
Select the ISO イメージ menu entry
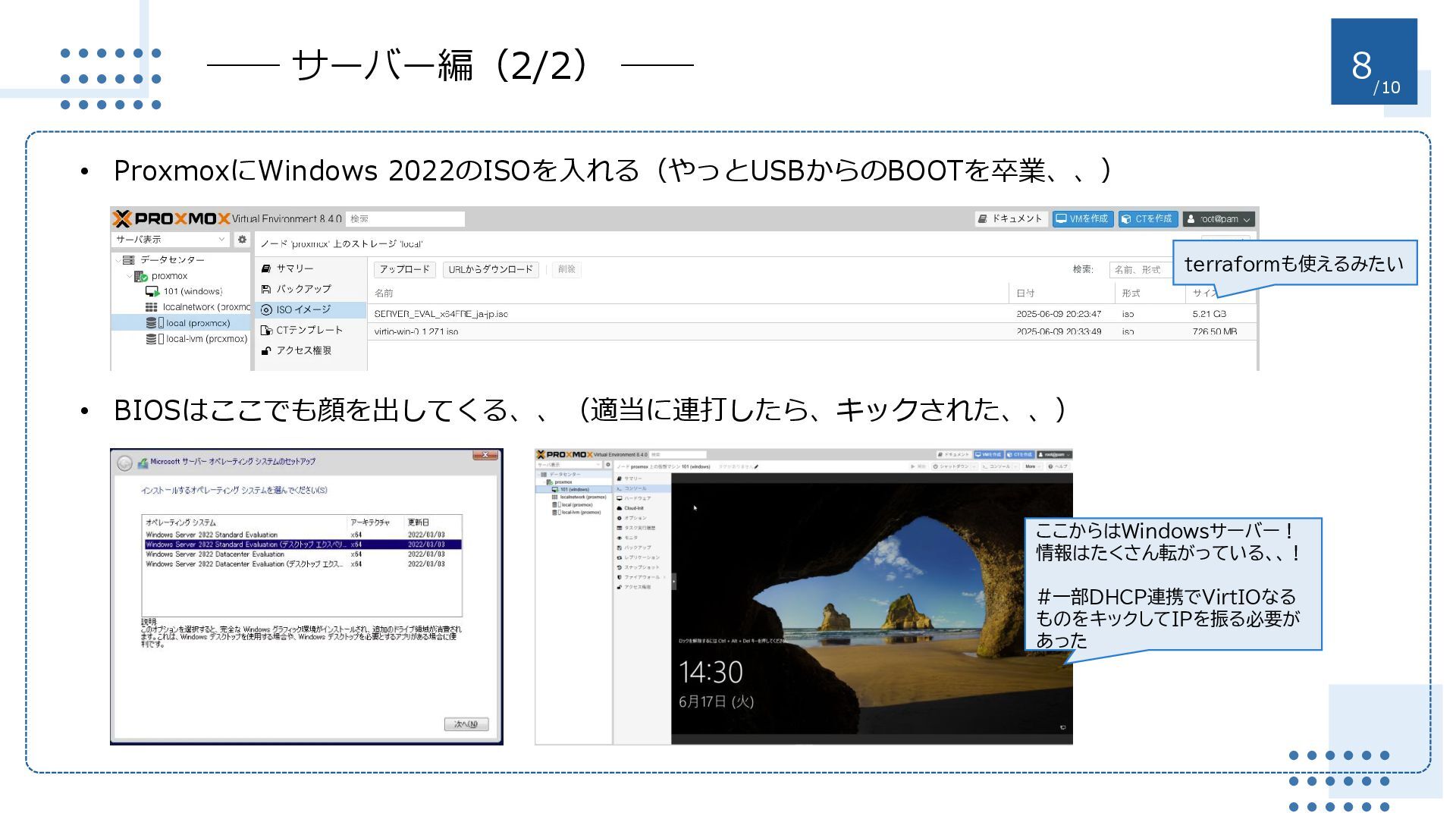(x=303, y=309)
